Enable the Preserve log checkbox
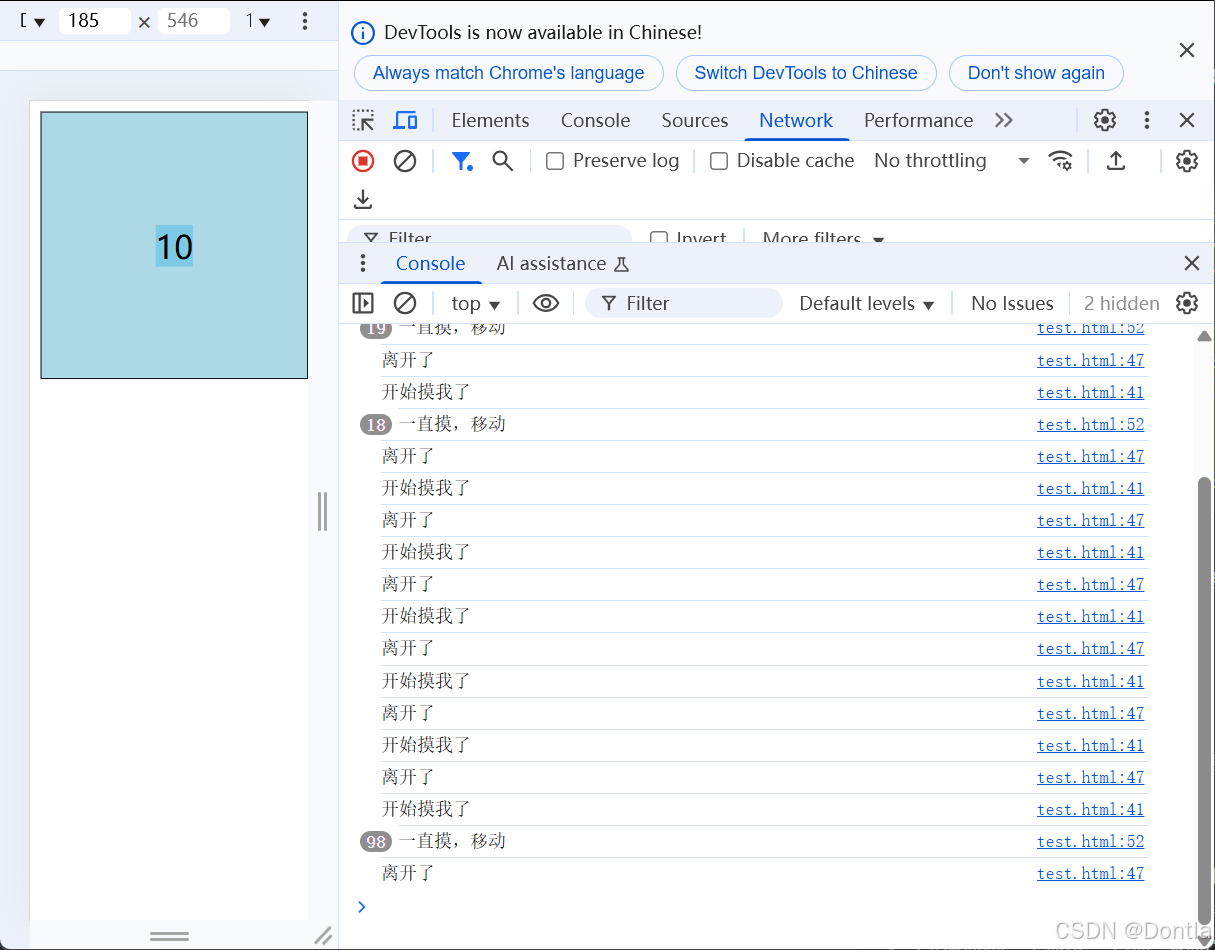 [554, 160]
